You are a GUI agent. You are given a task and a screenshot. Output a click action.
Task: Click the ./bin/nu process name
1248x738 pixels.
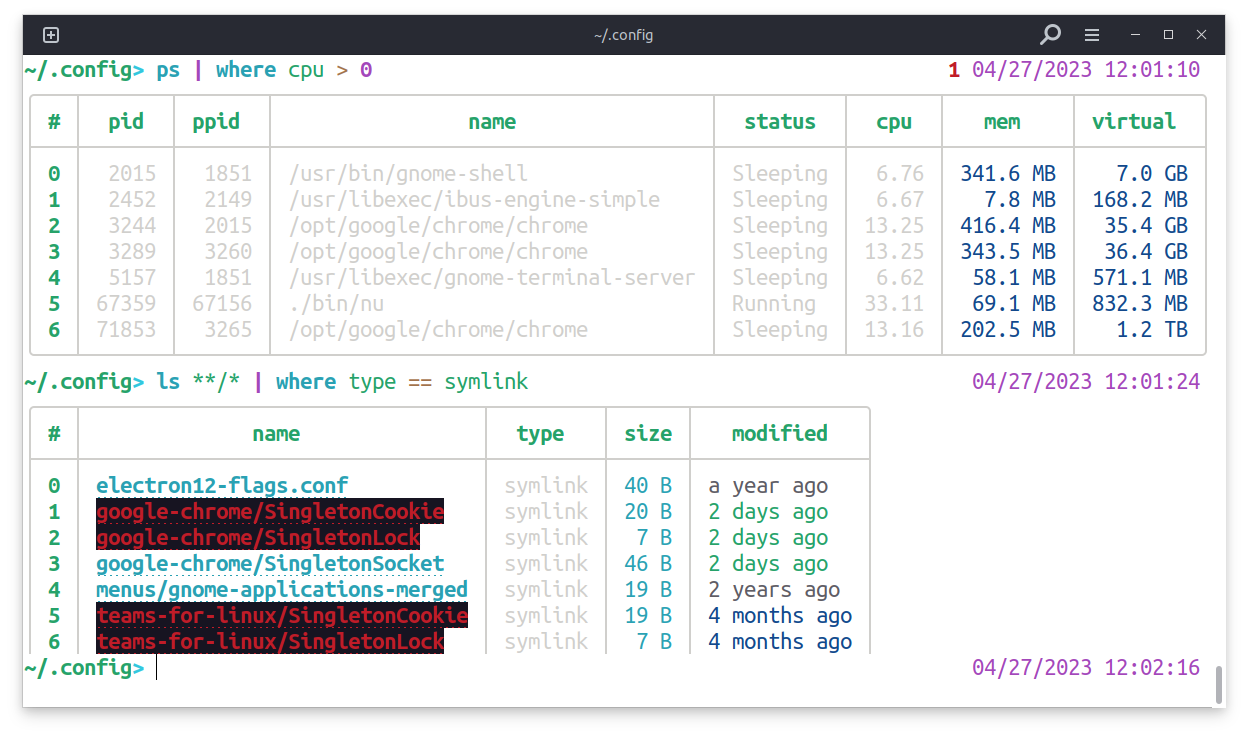pos(337,304)
